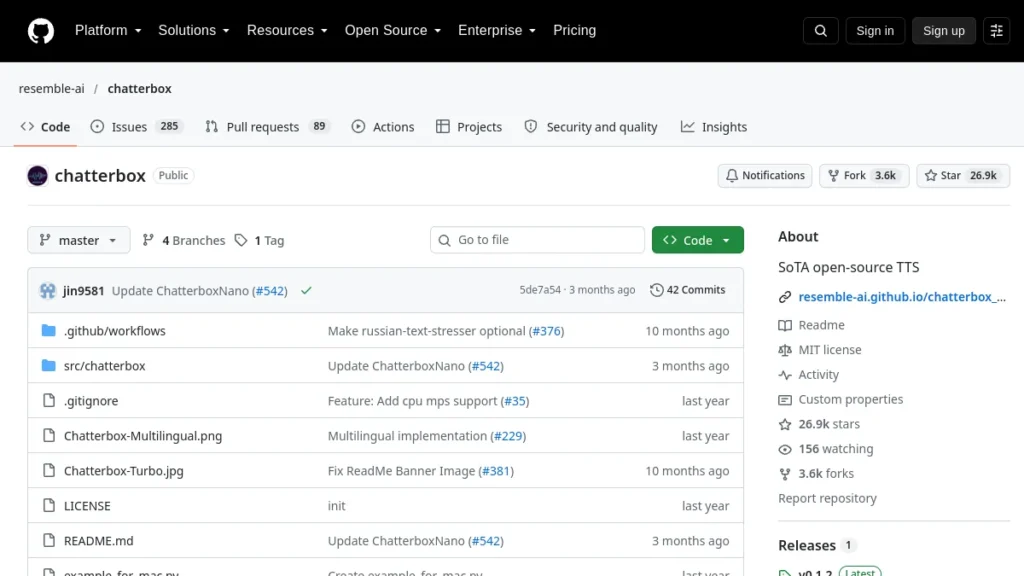Click the file icon beside Chatterbox-Turbo.jpg
This screenshot has height=576, width=1024.
coord(48,470)
